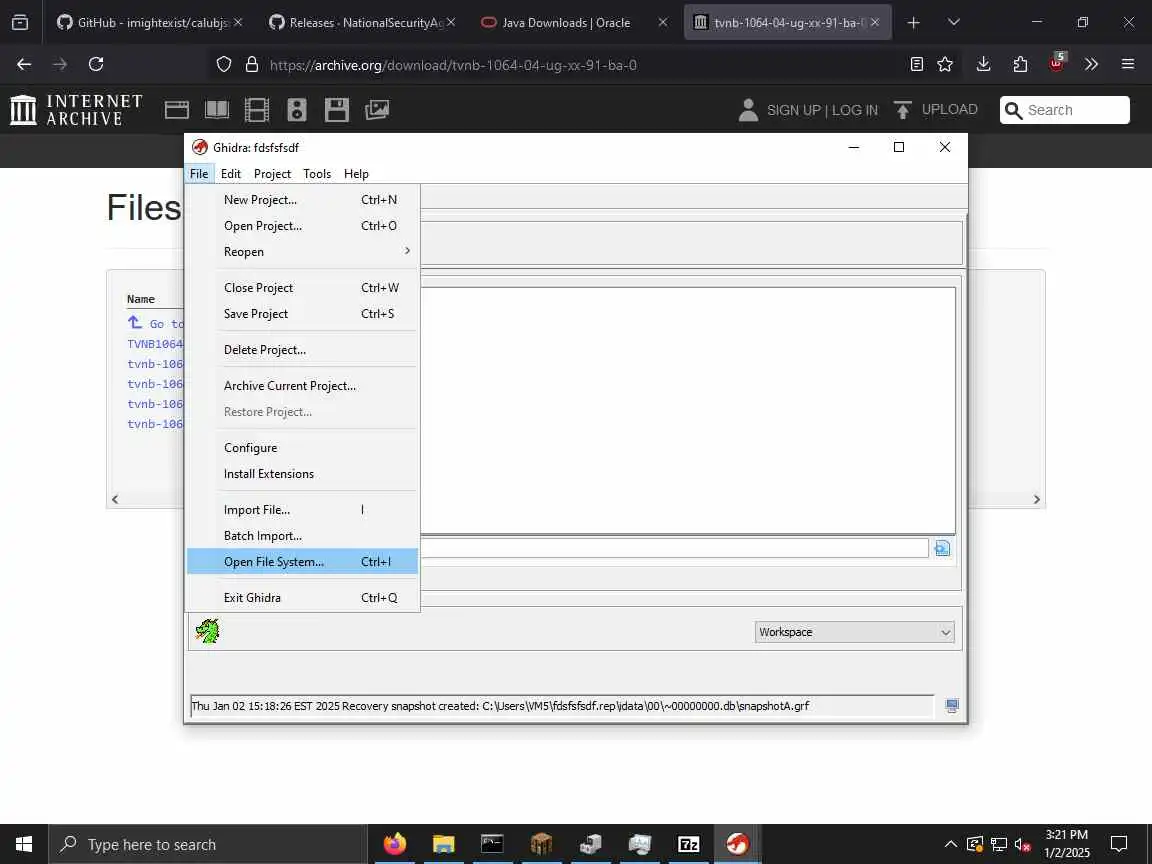Open Firefox from the Windows taskbar
This screenshot has width=1152, height=864.
[x=395, y=844]
